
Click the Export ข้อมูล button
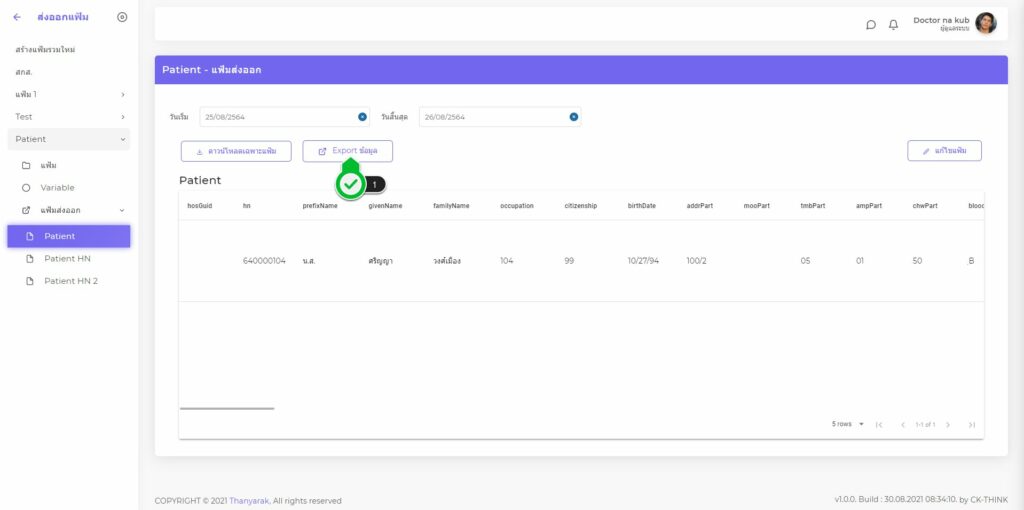347,151
